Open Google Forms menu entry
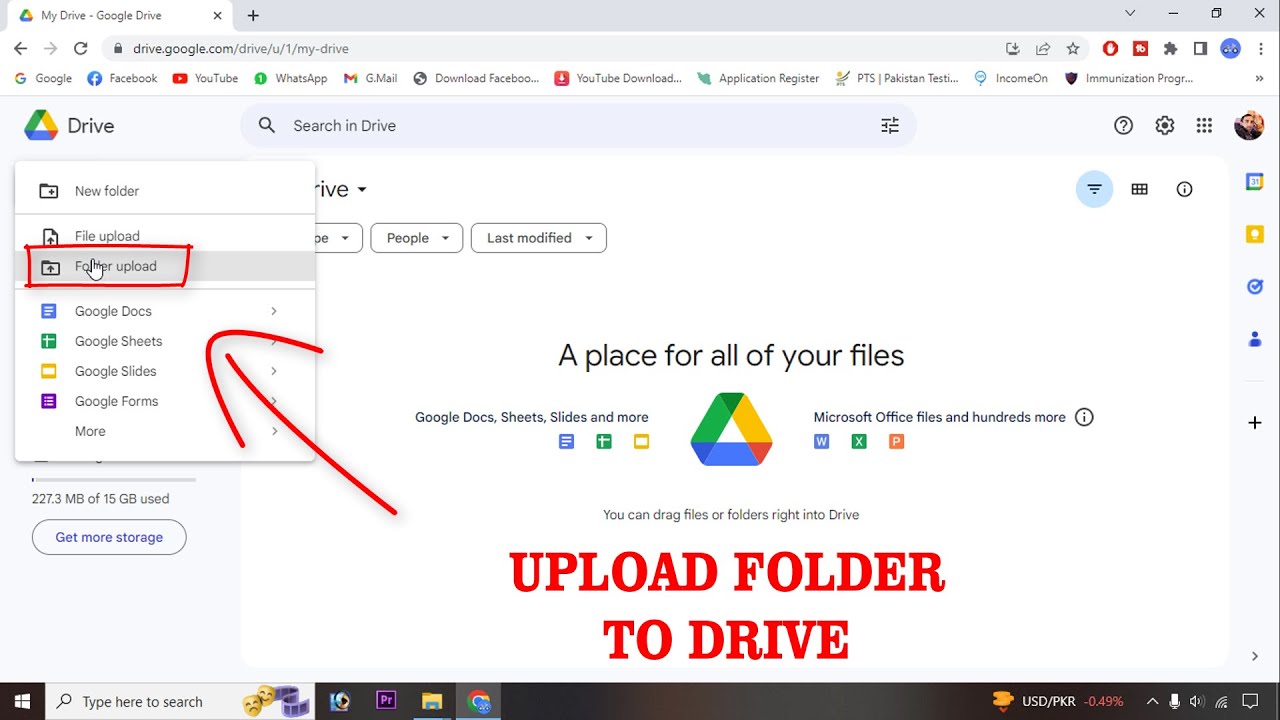The height and width of the screenshot is (720, 1280). tap(165, 401)
